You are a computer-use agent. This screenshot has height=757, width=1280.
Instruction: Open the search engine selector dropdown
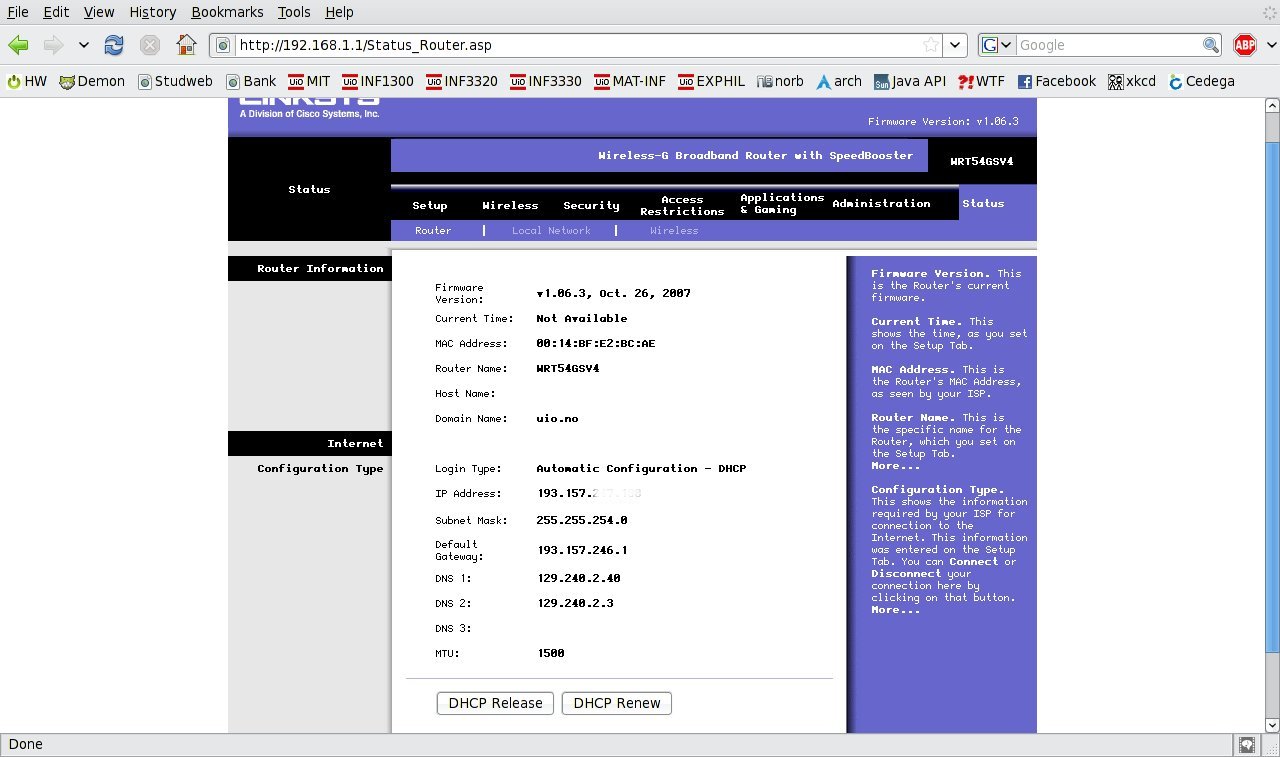click(x=998, y=45)
